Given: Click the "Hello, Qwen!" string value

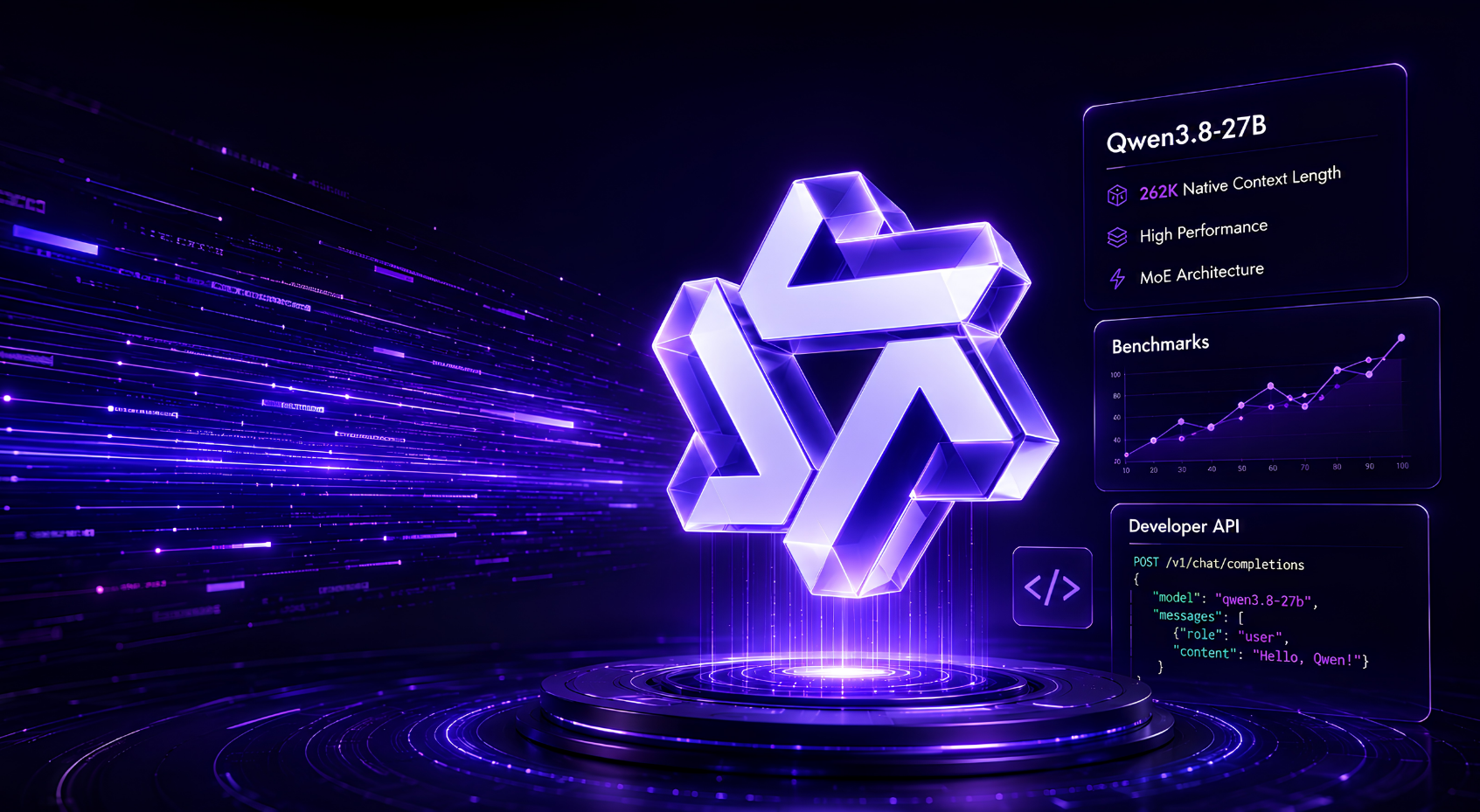Looking at the screenshot, I should (1307, 657).
